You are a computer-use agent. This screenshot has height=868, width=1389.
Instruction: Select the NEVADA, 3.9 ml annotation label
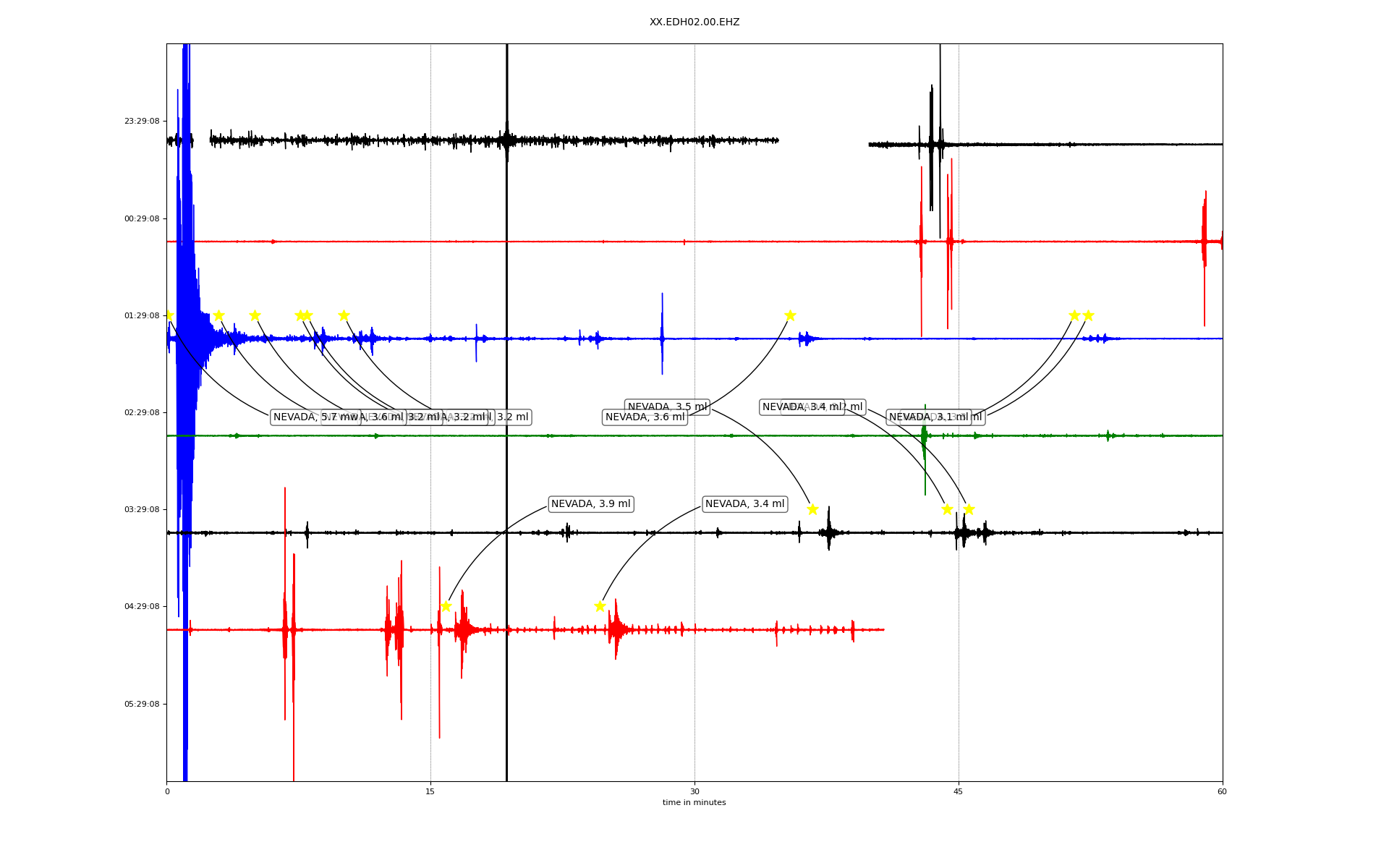(x=590, y=504)
